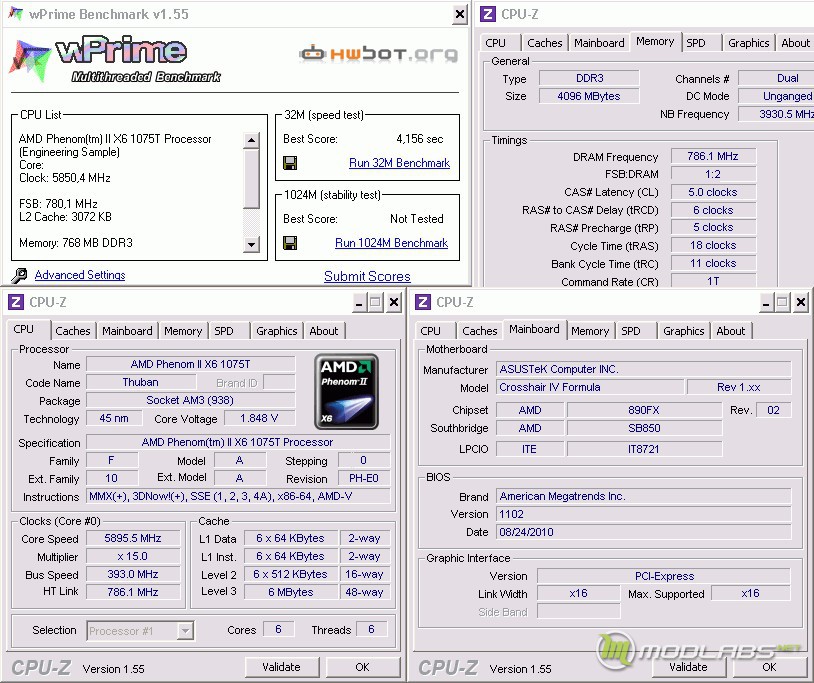Viewport: 814px width, 683px height.
Task: Click OK in CPU-Z processor window
Action: (362, 667)
